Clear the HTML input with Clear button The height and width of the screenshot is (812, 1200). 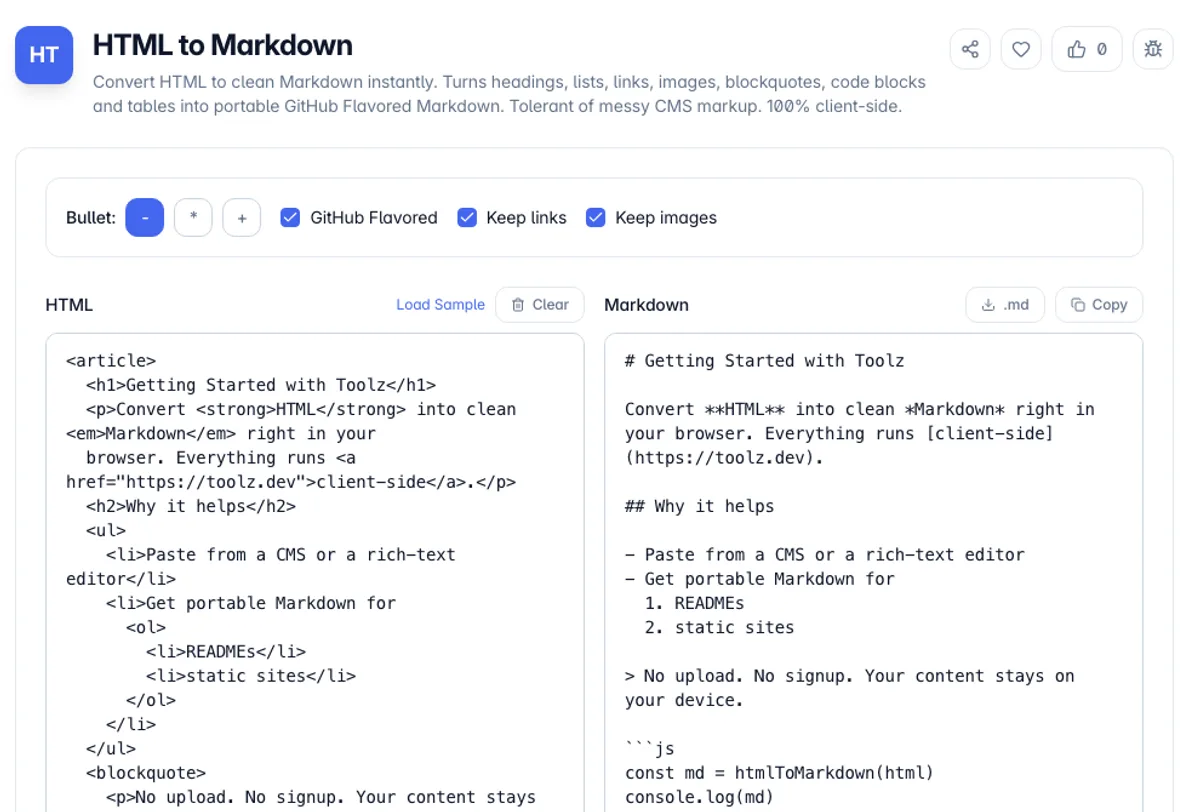540,305
